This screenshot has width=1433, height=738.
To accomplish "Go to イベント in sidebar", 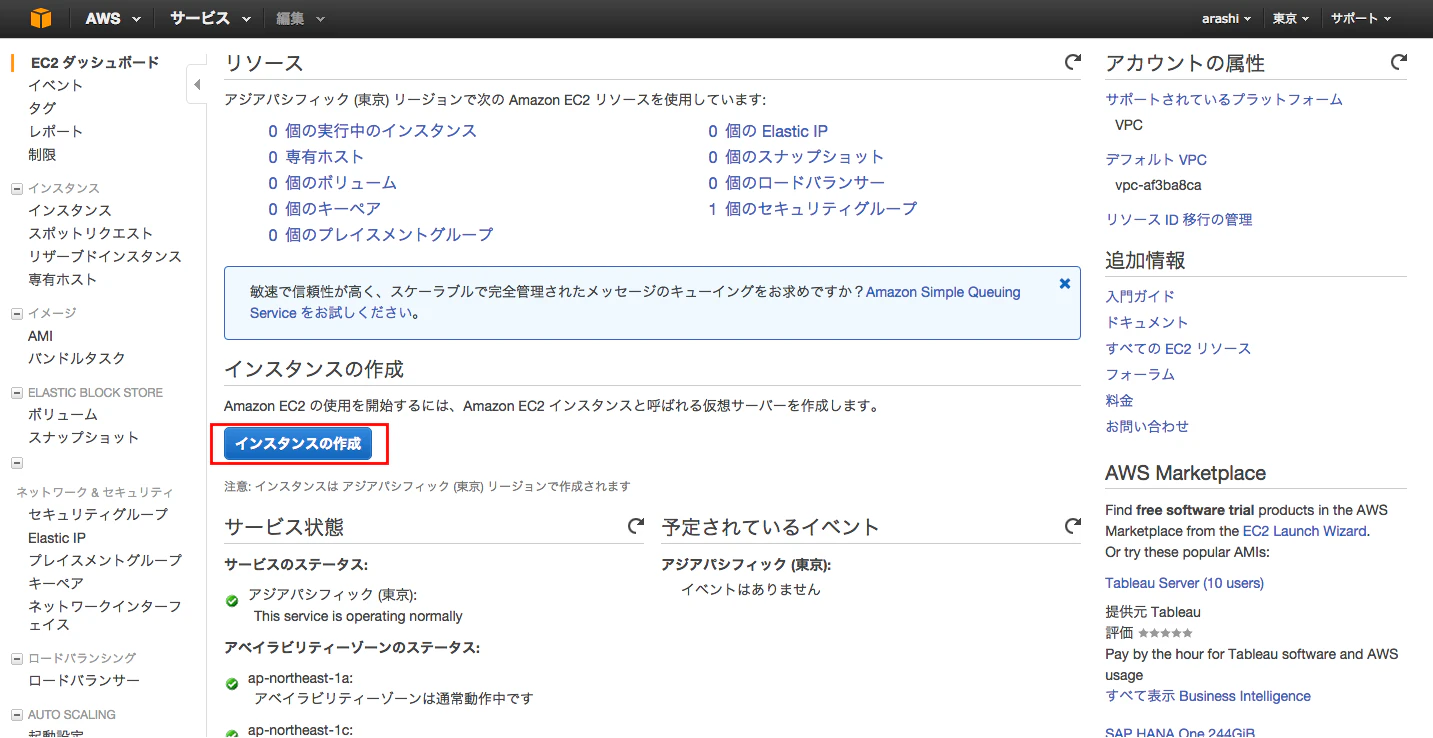I will point(56,85).
